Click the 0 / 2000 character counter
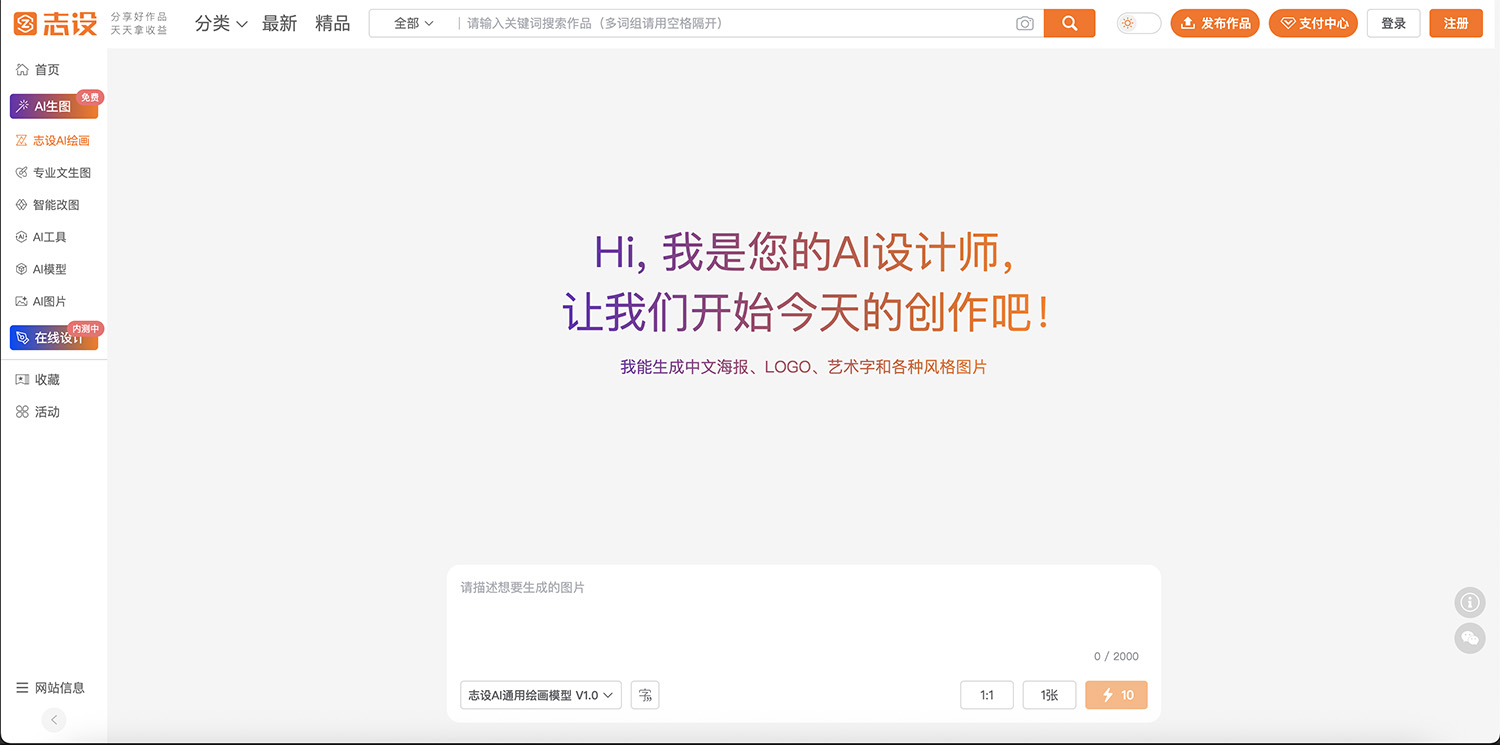The height and width of the screenshot is (745, 1500). (1116, 656)
